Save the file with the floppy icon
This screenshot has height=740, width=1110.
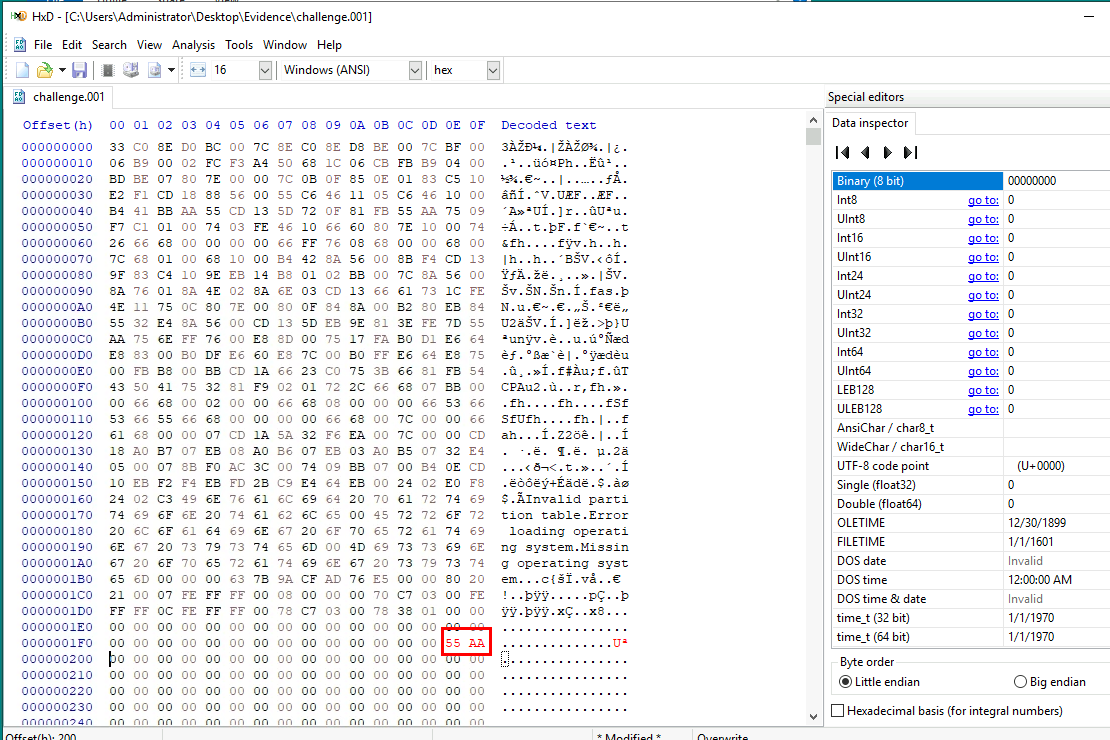pos(79,70)
